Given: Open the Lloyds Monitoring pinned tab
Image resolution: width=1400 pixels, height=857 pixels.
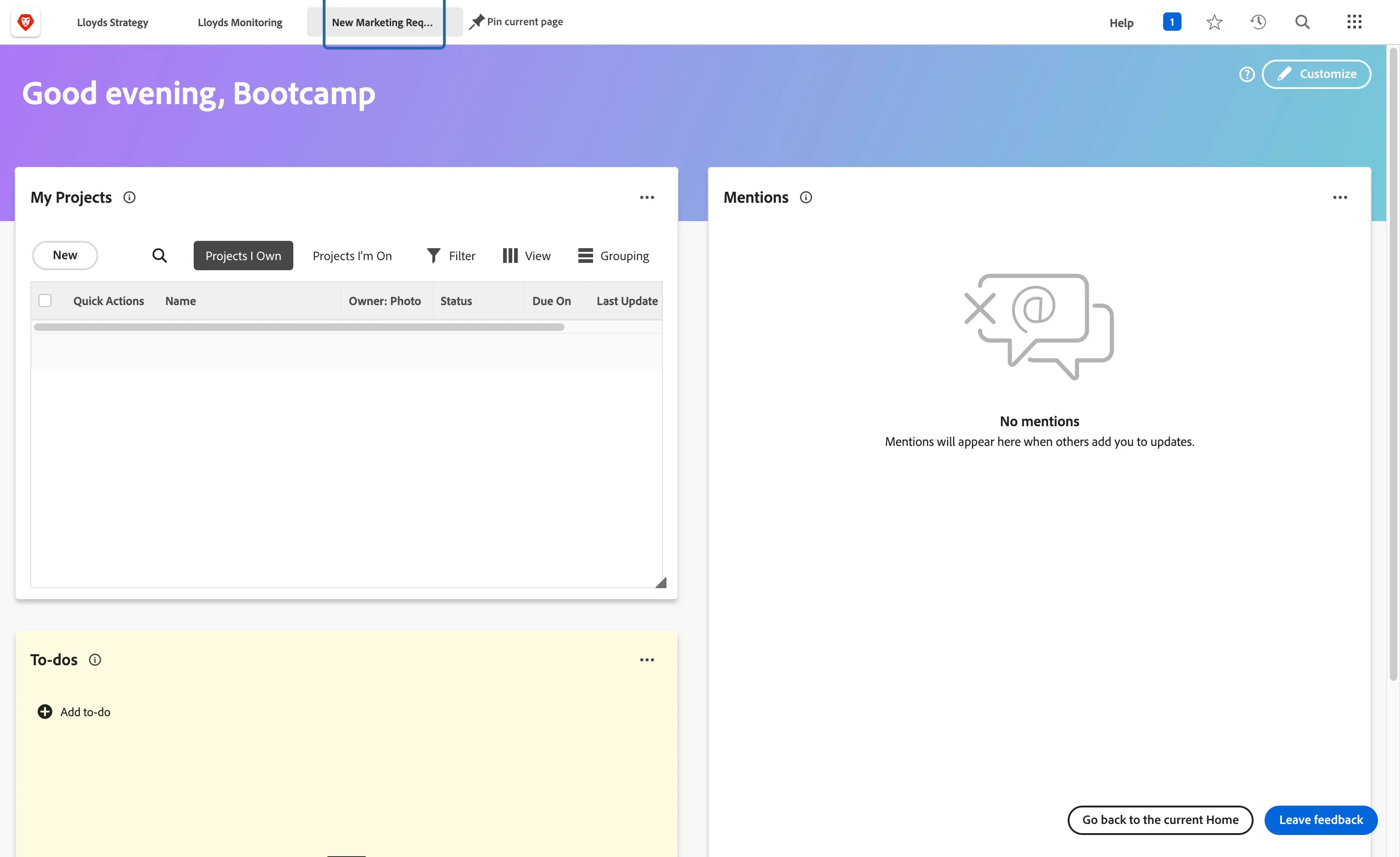Looking at the screenshot, I should (x=240, y=22).
